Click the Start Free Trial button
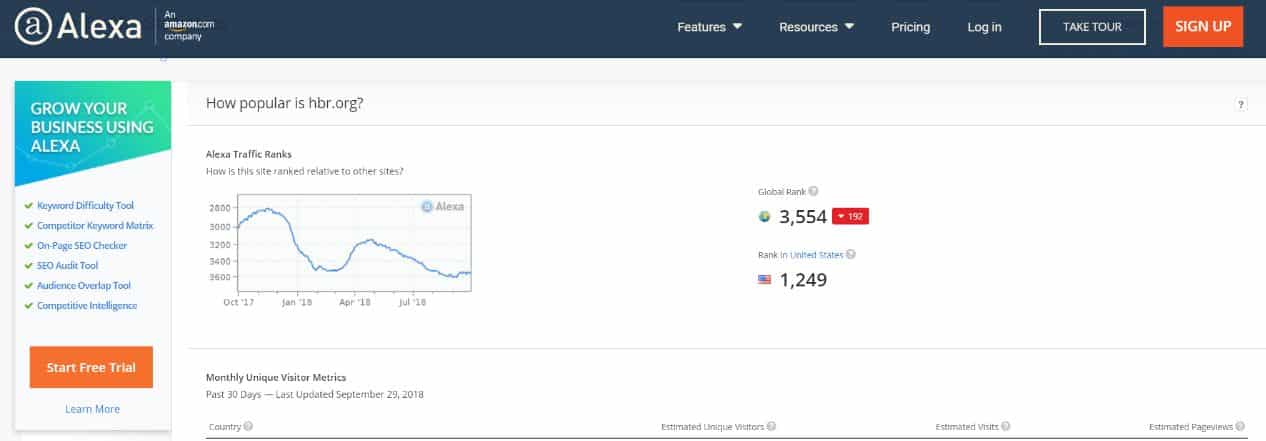This screenshot has width=1266, height=441. [91, 367]
